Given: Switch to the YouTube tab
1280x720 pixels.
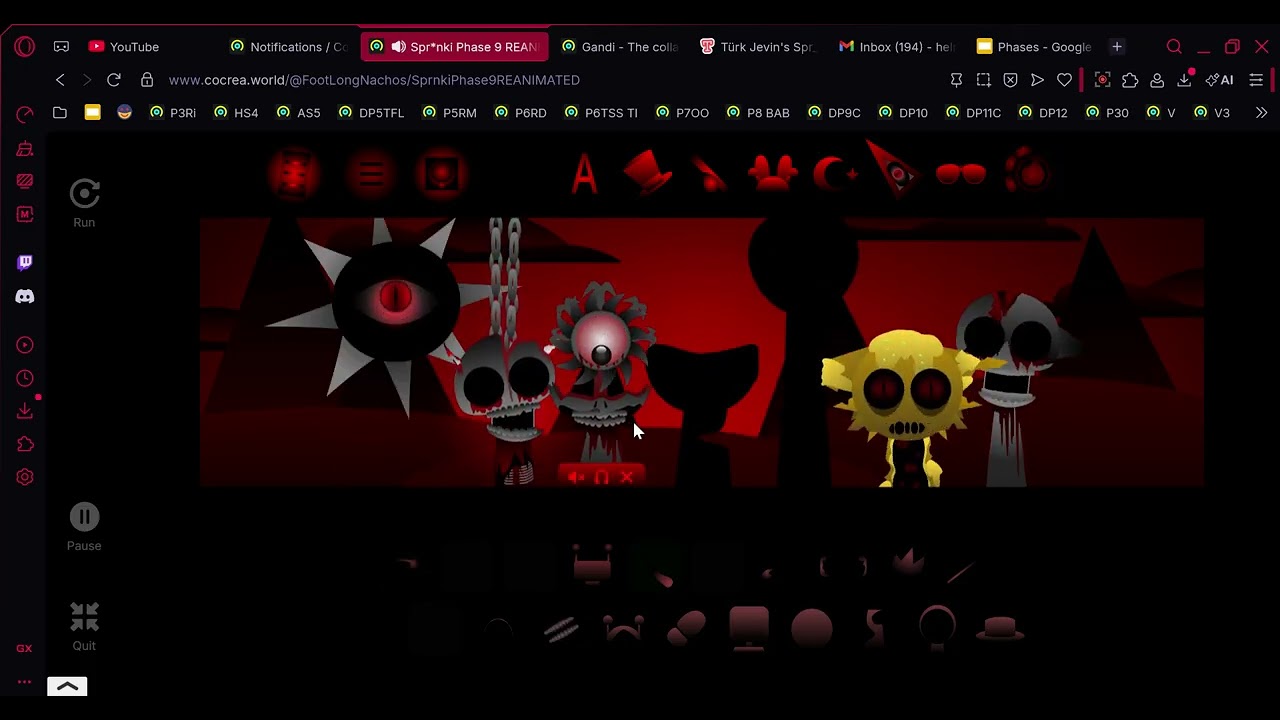Looking at the screenshot, I should 124,47.
